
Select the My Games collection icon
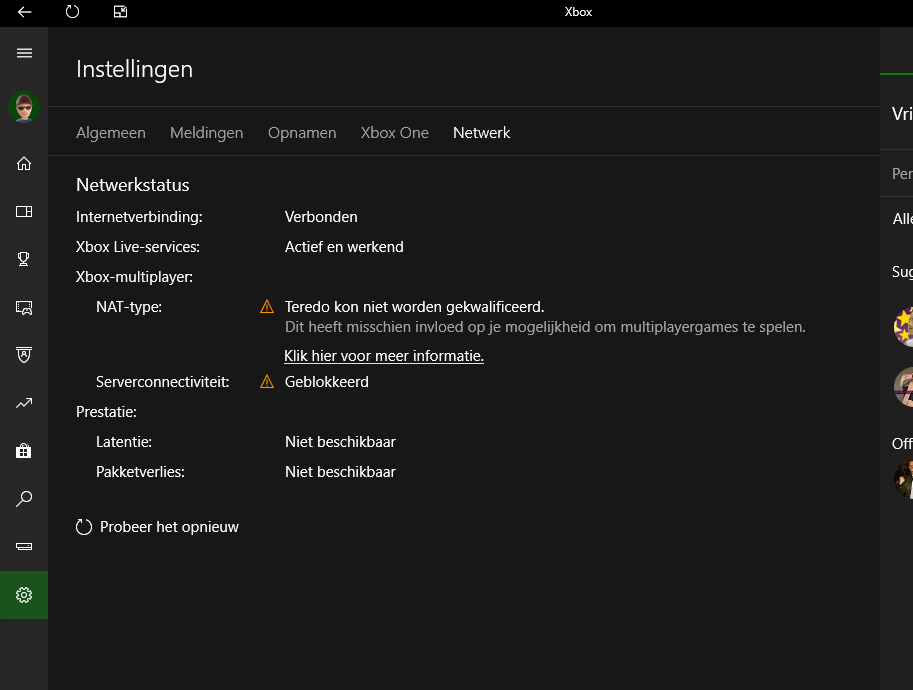pyautogui.click(x=23, y=211)
